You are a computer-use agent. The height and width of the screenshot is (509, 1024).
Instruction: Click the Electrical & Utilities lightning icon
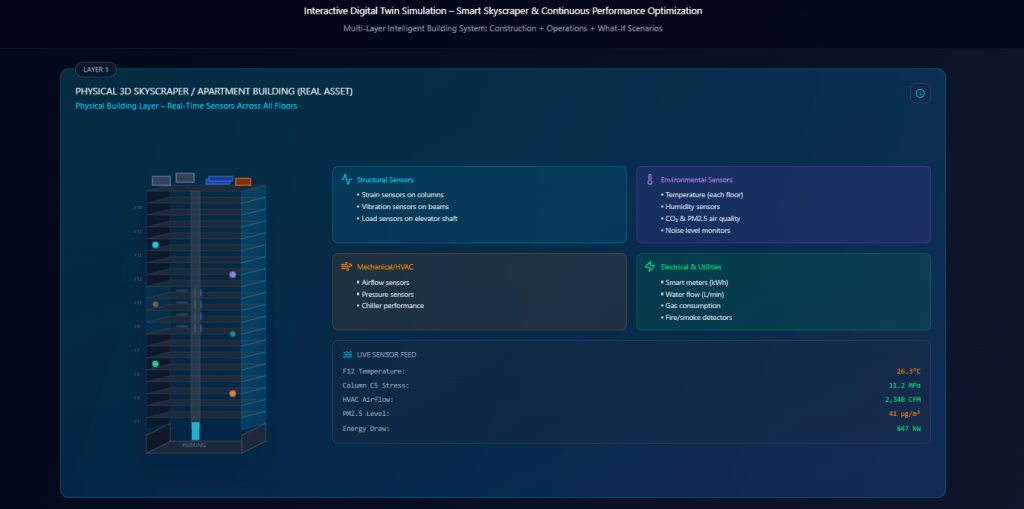pyautogui.click(x=650, y=267)
